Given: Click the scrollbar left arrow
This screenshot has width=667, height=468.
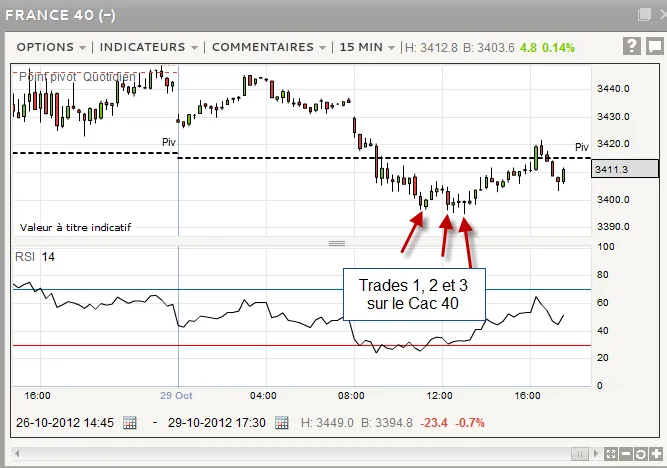Looking at the screenshot, I should point(17,454).
